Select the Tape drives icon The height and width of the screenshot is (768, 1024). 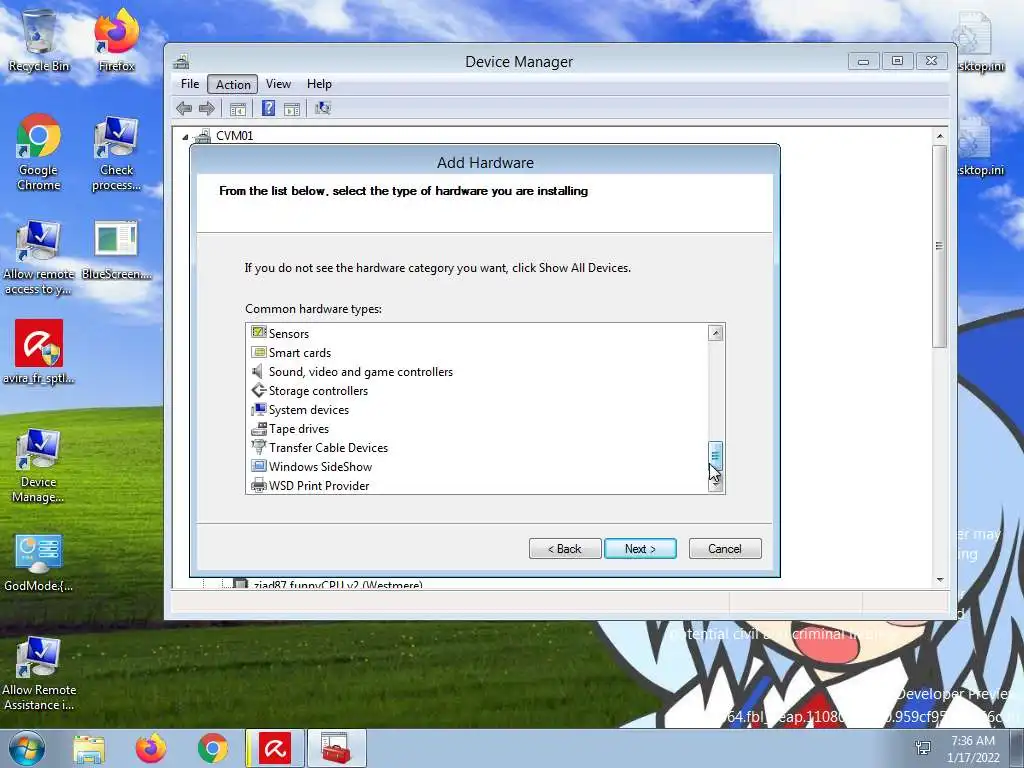(259, 428)
